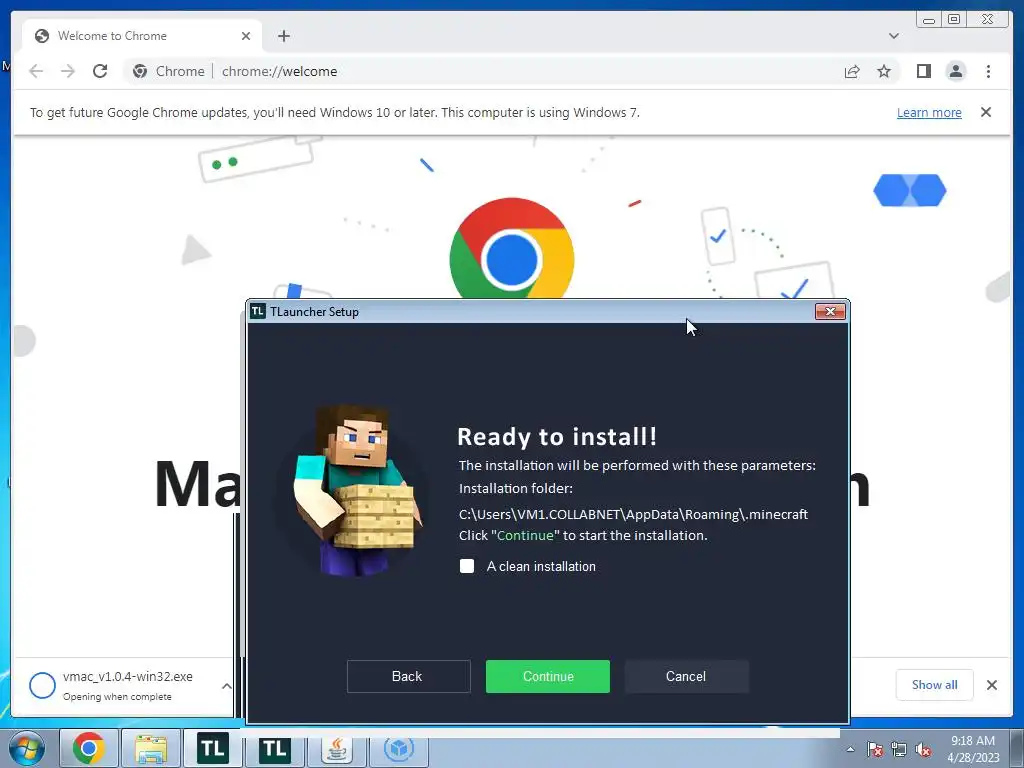Click the blue cube taskbar icon

[399, 748]
